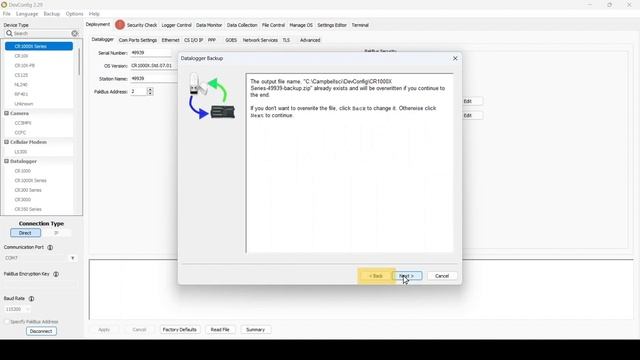Click the DevConfig app icon in the title bar

(4, 4)
